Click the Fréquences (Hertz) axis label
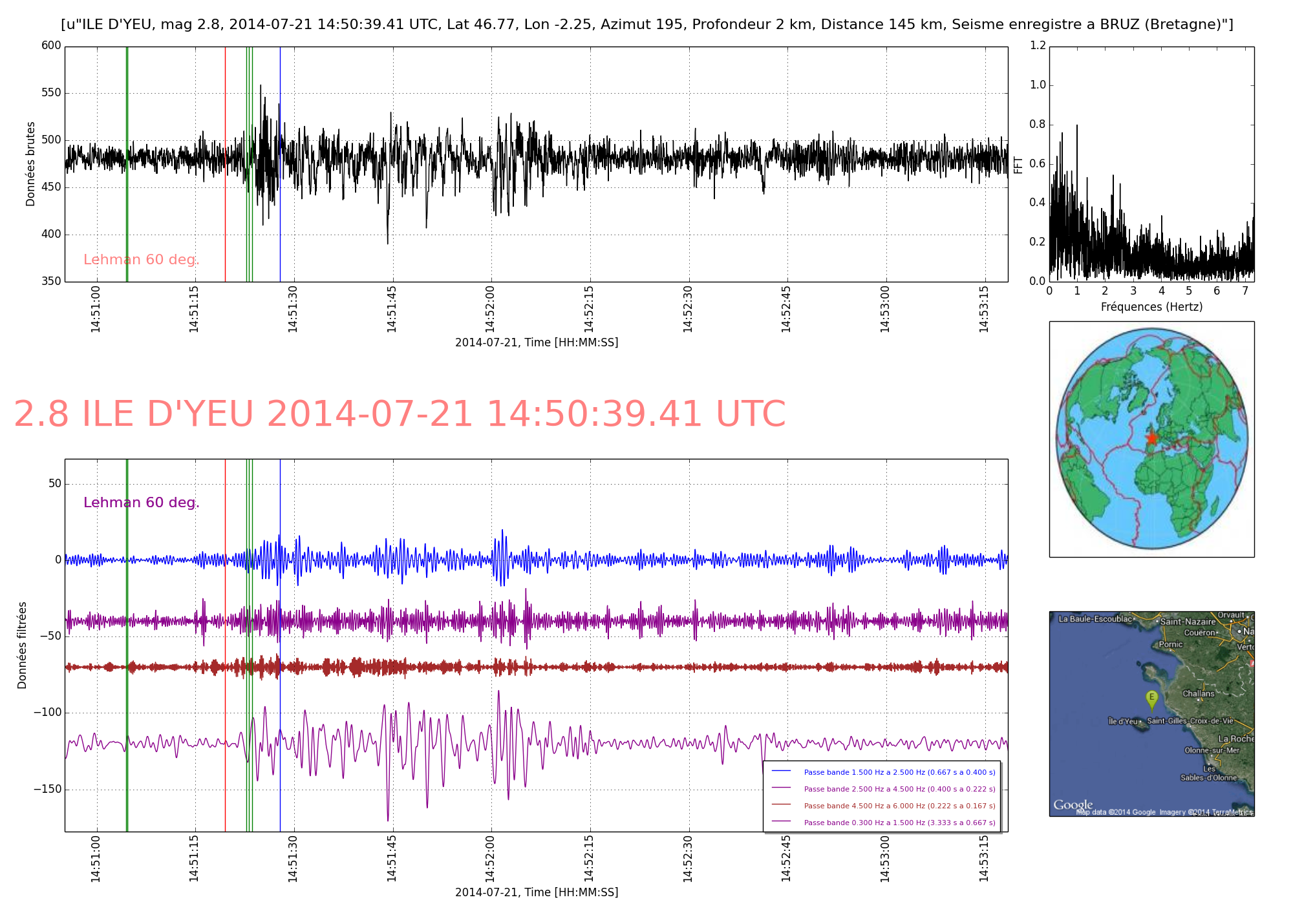This screenshot has width=1293, height=924. click(1151, 307)
